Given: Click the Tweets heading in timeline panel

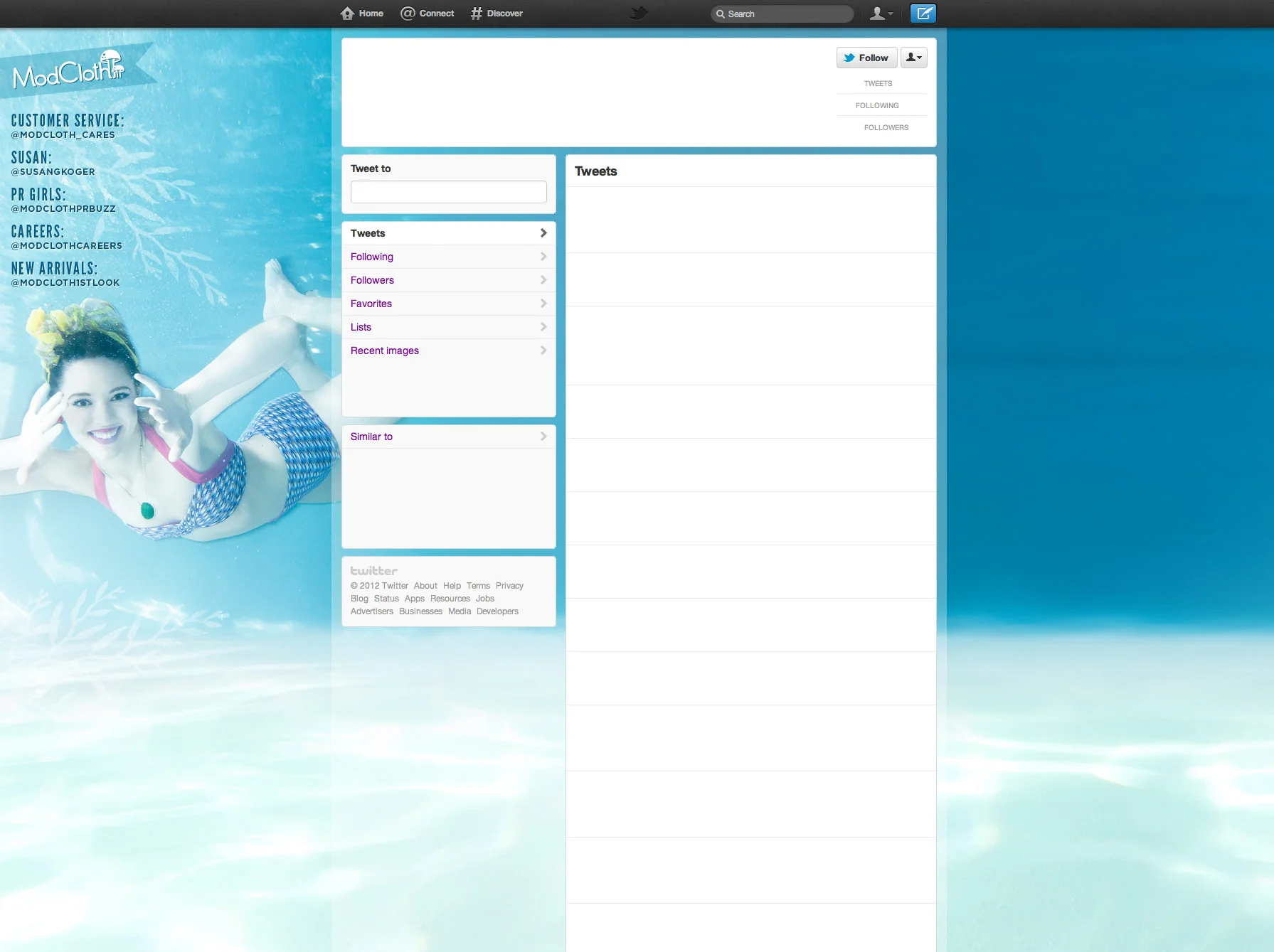Looking at the screenshot, I should [596, 171].
